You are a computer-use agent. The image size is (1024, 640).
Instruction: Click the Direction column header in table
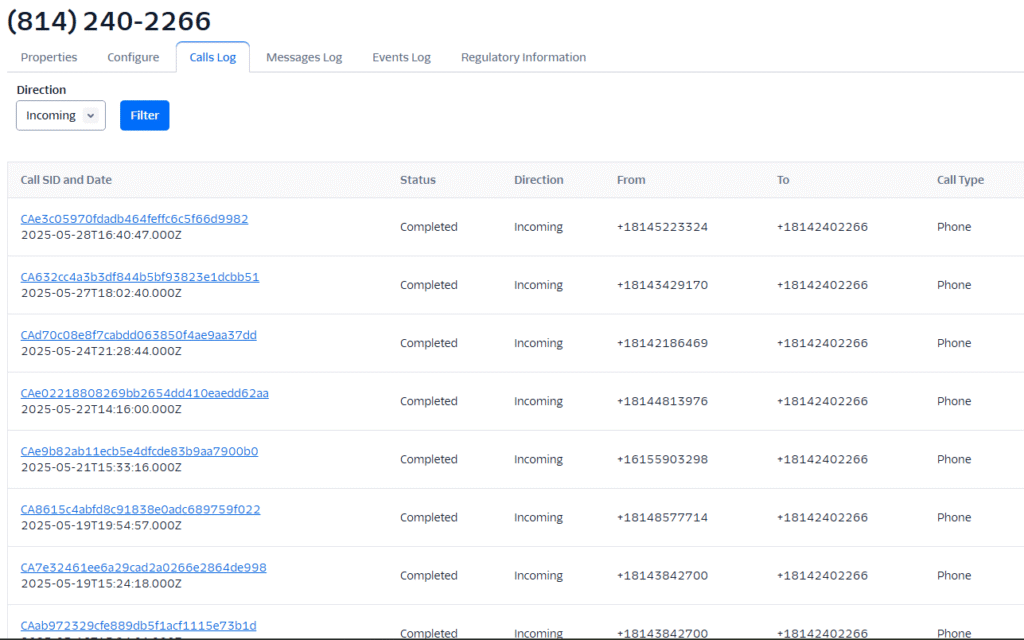pos(539,180)
